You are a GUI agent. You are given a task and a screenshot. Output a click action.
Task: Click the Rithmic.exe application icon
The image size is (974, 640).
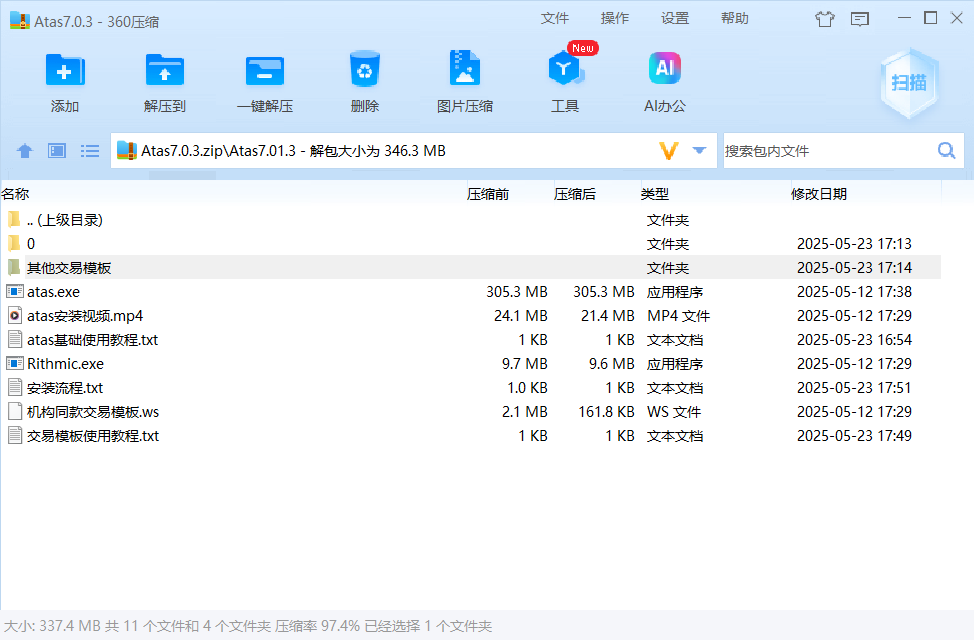[15, 363]
